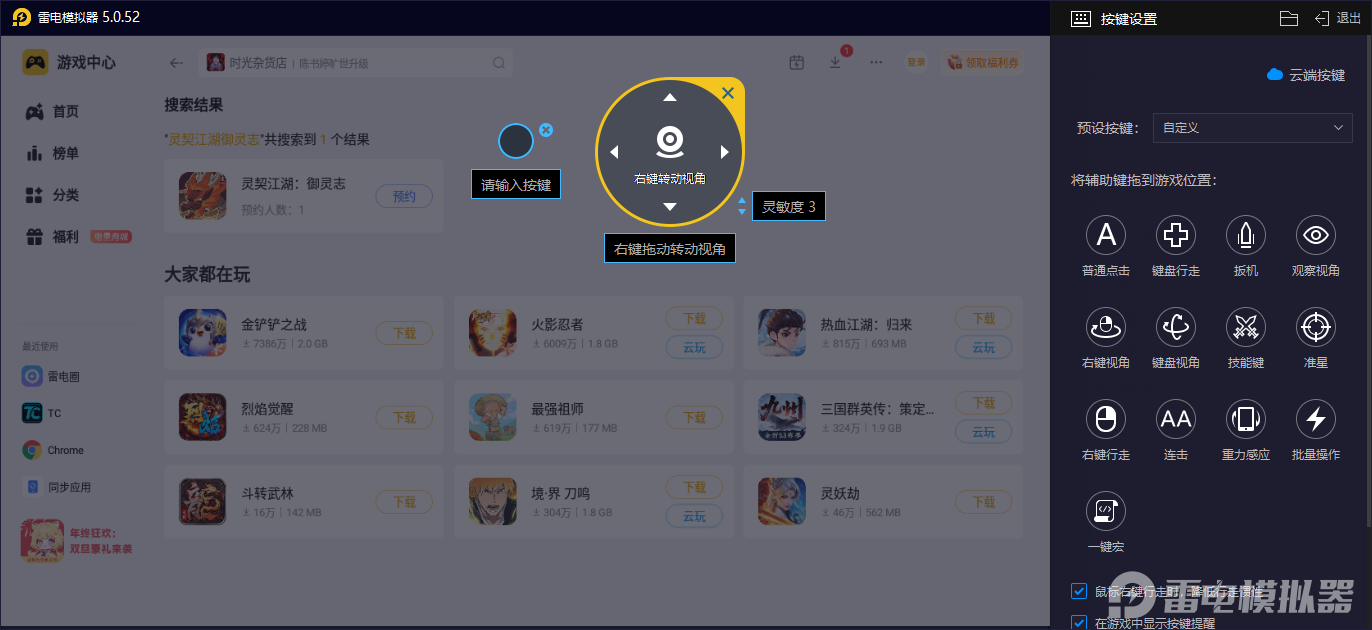Pick the 键盘行走 D-pad icon
Image resolution: width=1372 pixels, height=630 pixels.
click(x=1176, y=235)
